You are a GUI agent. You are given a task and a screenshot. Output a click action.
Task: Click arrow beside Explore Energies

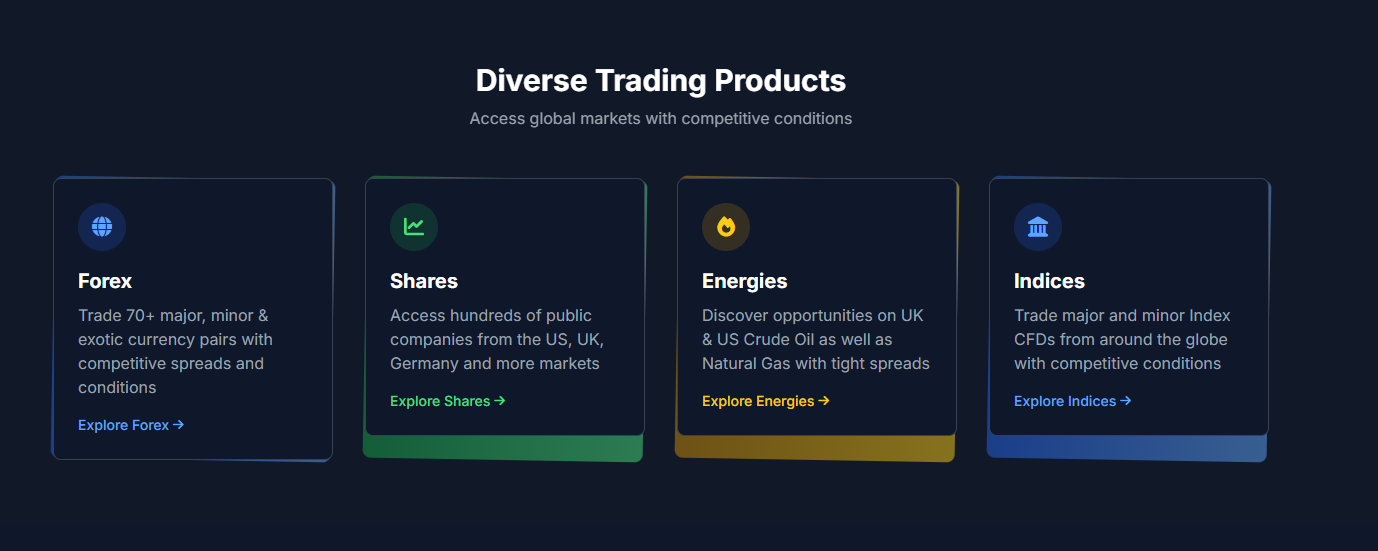pyautogui.click(x=824, y=401)
